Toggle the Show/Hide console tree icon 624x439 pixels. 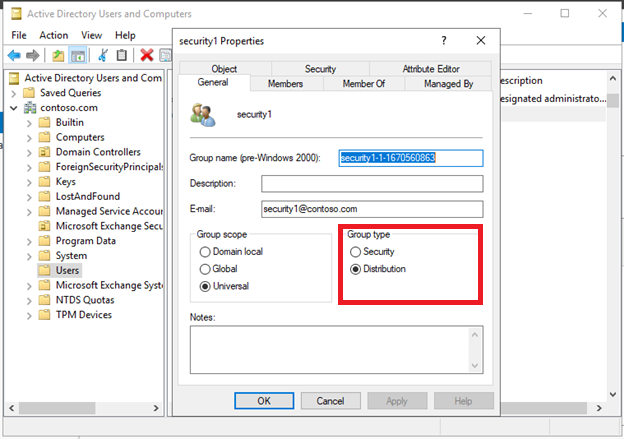point(78,55)
